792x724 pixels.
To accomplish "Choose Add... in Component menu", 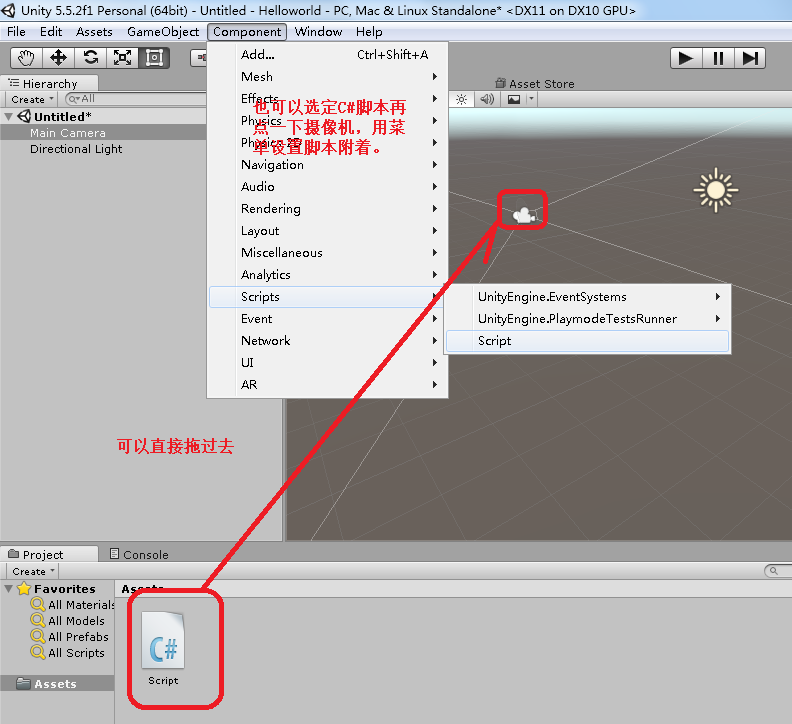I will [x=327, y=55].
